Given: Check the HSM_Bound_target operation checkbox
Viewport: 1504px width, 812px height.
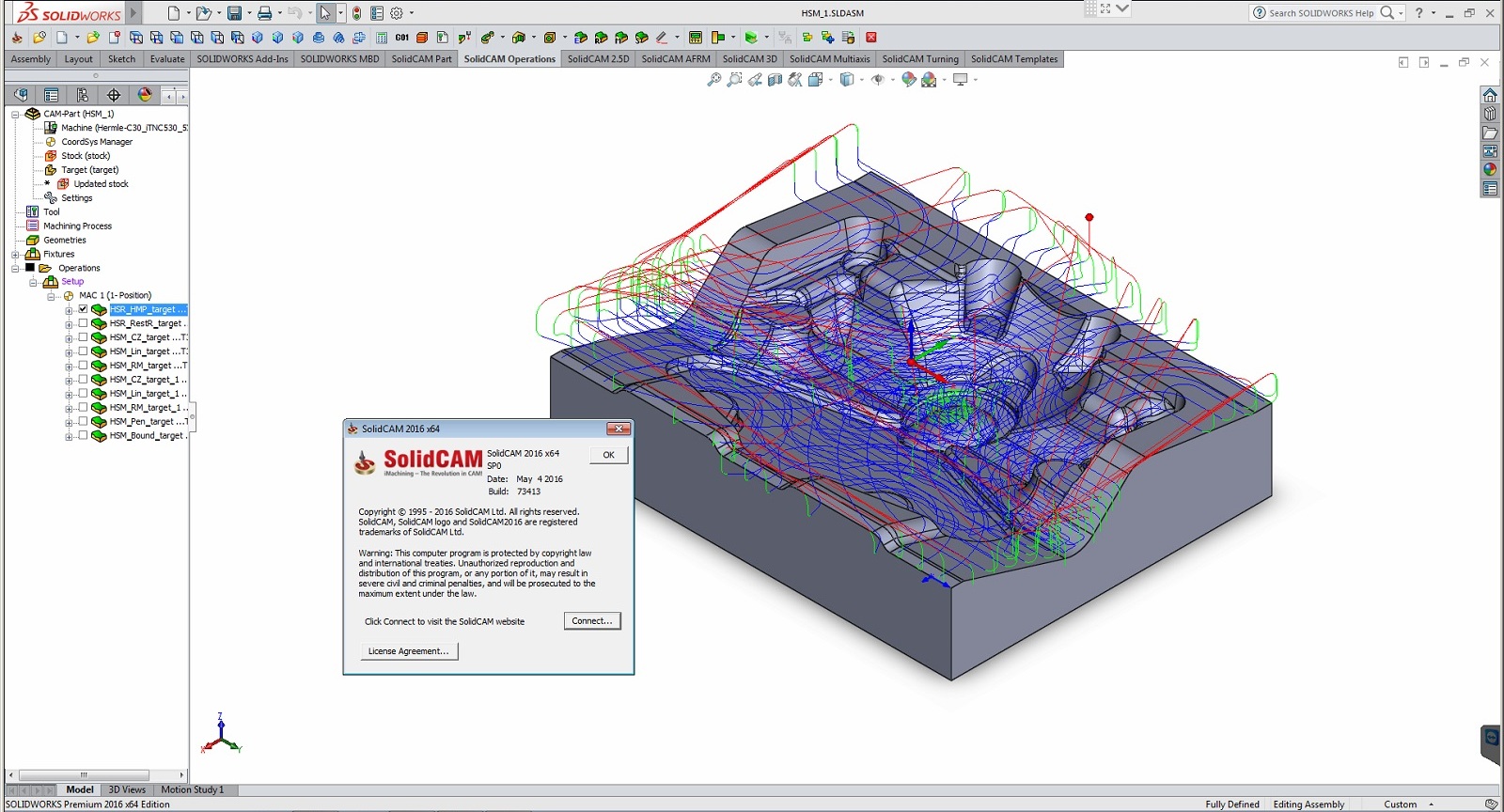Looking at the screenshot, I should (x=83, y=436).
